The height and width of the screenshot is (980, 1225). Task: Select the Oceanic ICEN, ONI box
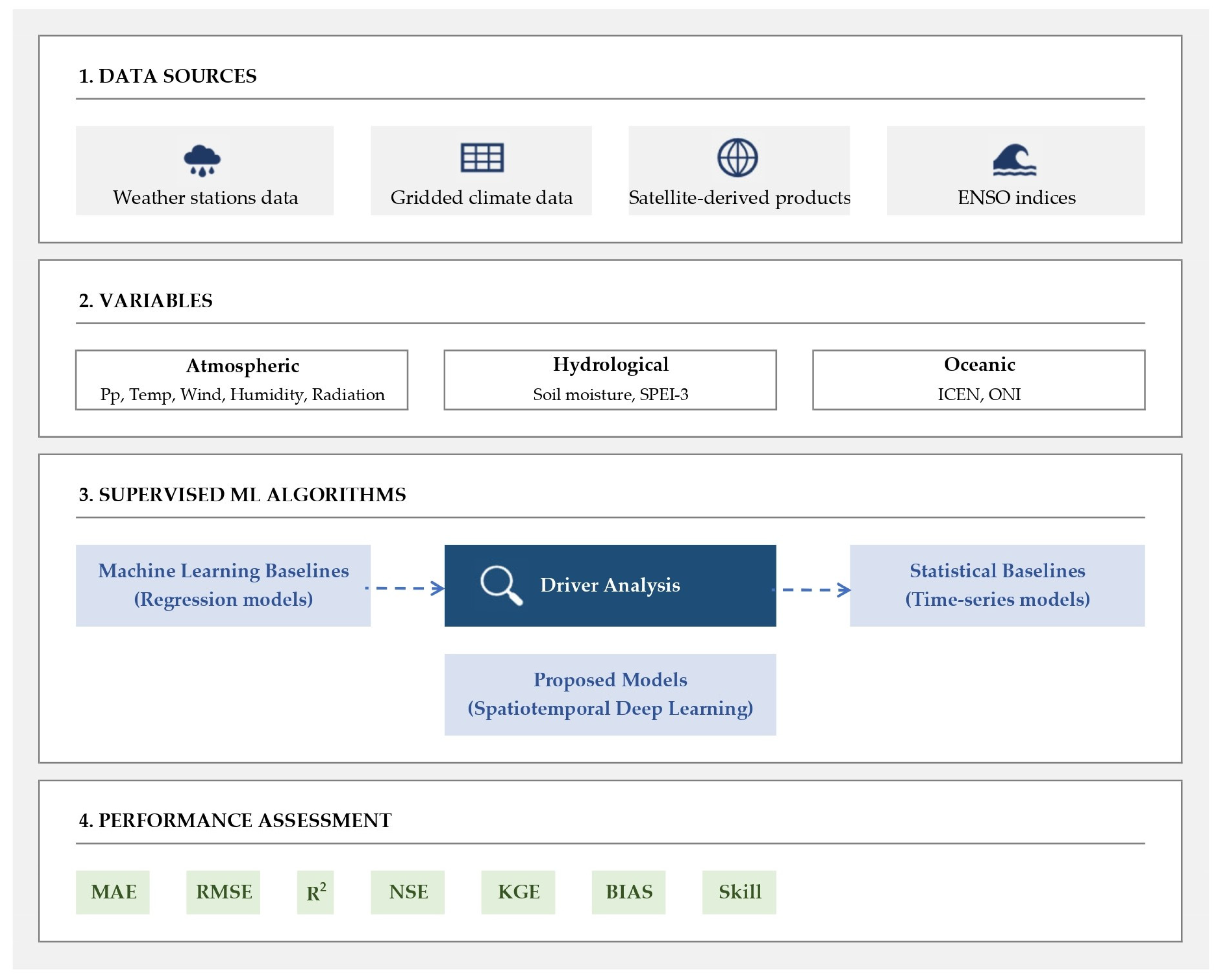979,380
